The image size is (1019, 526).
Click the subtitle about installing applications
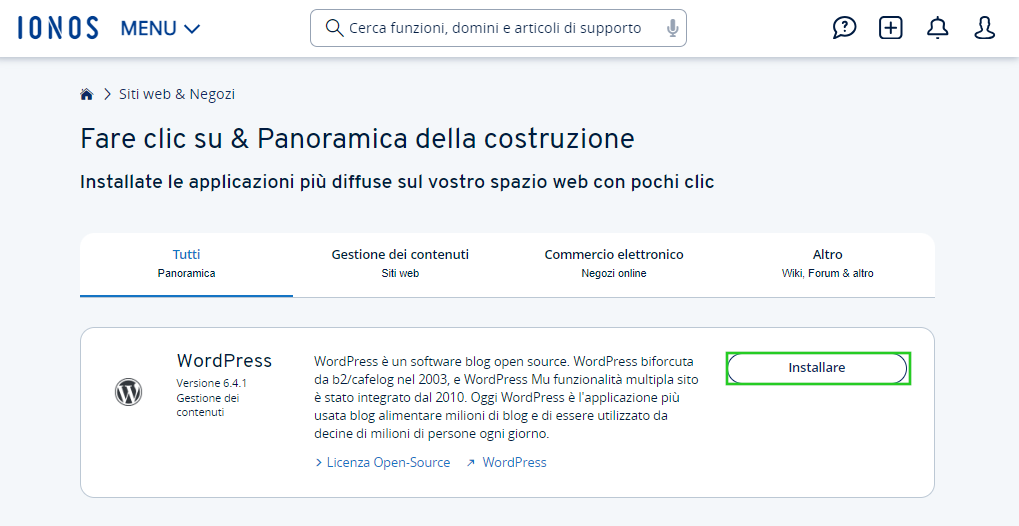[397, 182]
